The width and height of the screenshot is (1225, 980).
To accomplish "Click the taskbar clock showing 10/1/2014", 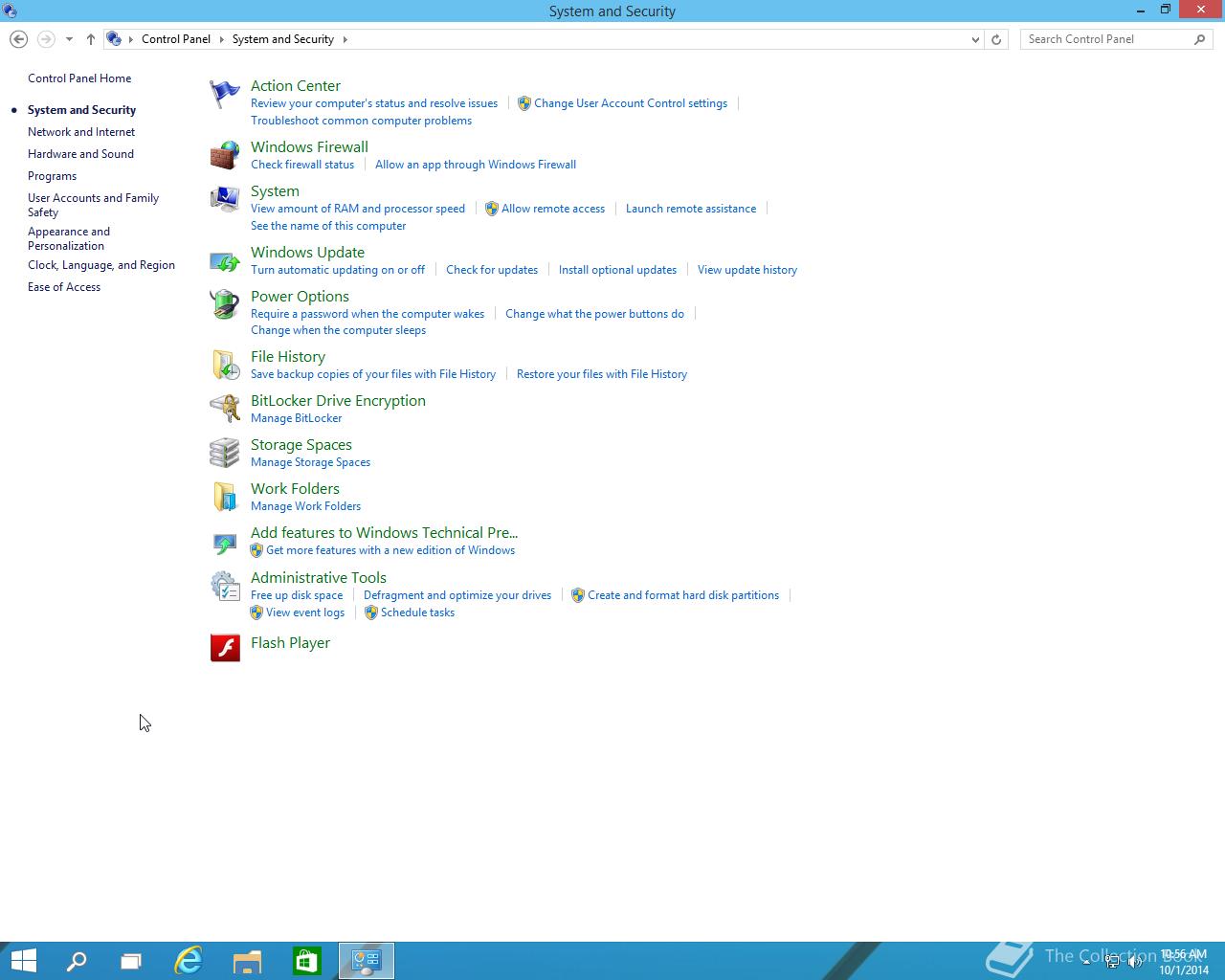I will click(1184, 963).
